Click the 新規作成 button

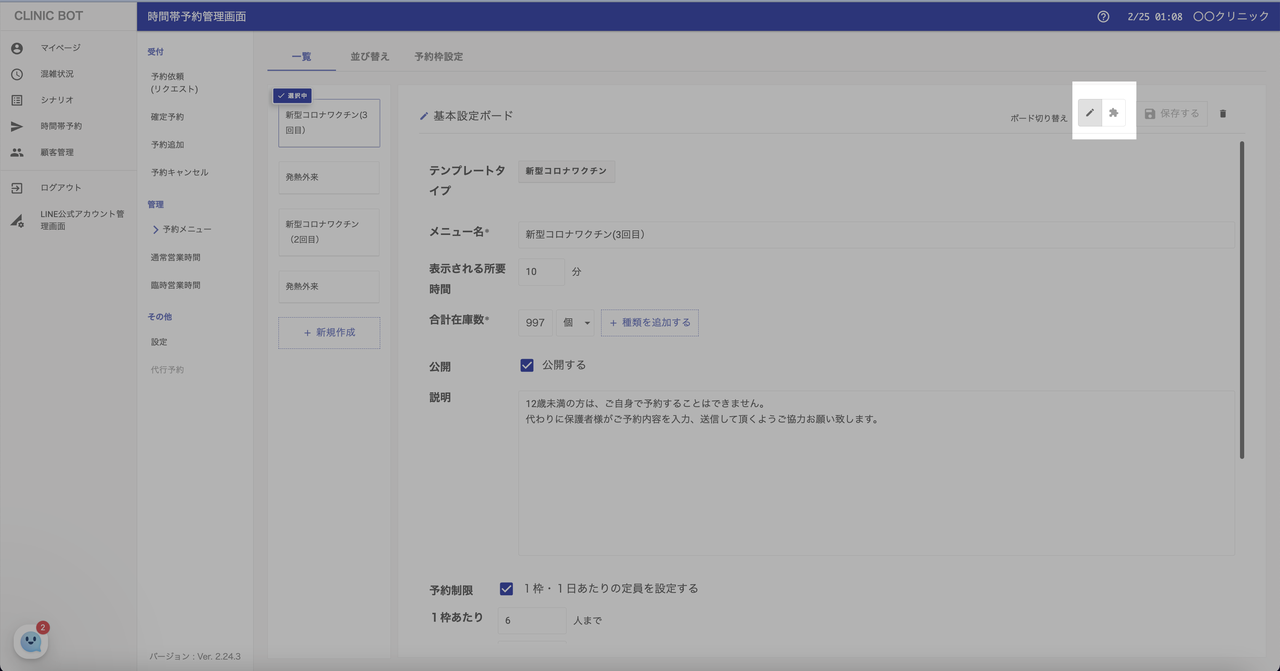click(329, 333)
